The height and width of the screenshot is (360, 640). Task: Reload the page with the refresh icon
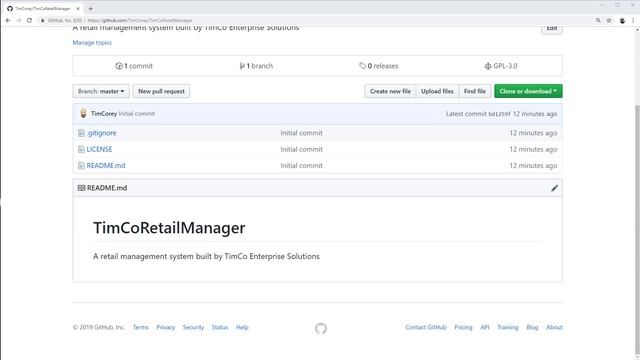click(29, 20)
